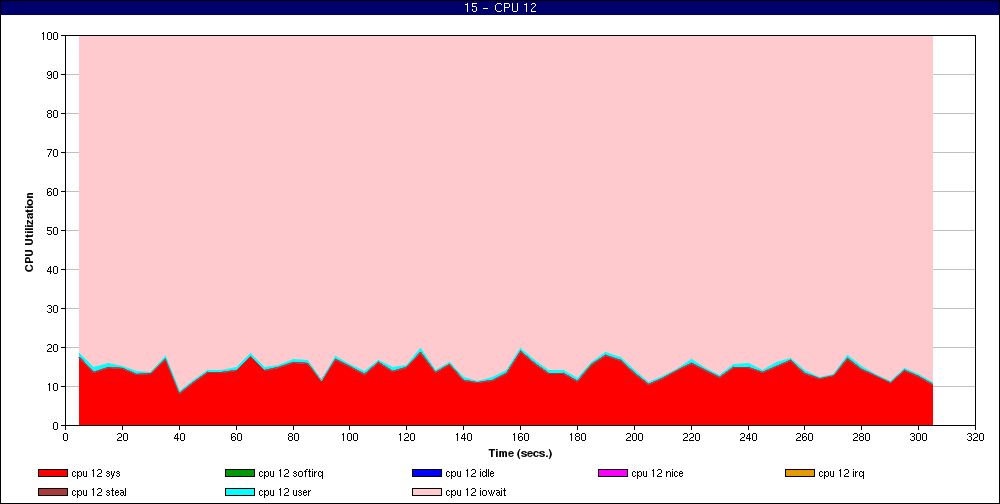Image resolution: width=1000 pixels, height=504 pixels.
Task: Click the x-axis tick label 200
Action: (634, 437)
